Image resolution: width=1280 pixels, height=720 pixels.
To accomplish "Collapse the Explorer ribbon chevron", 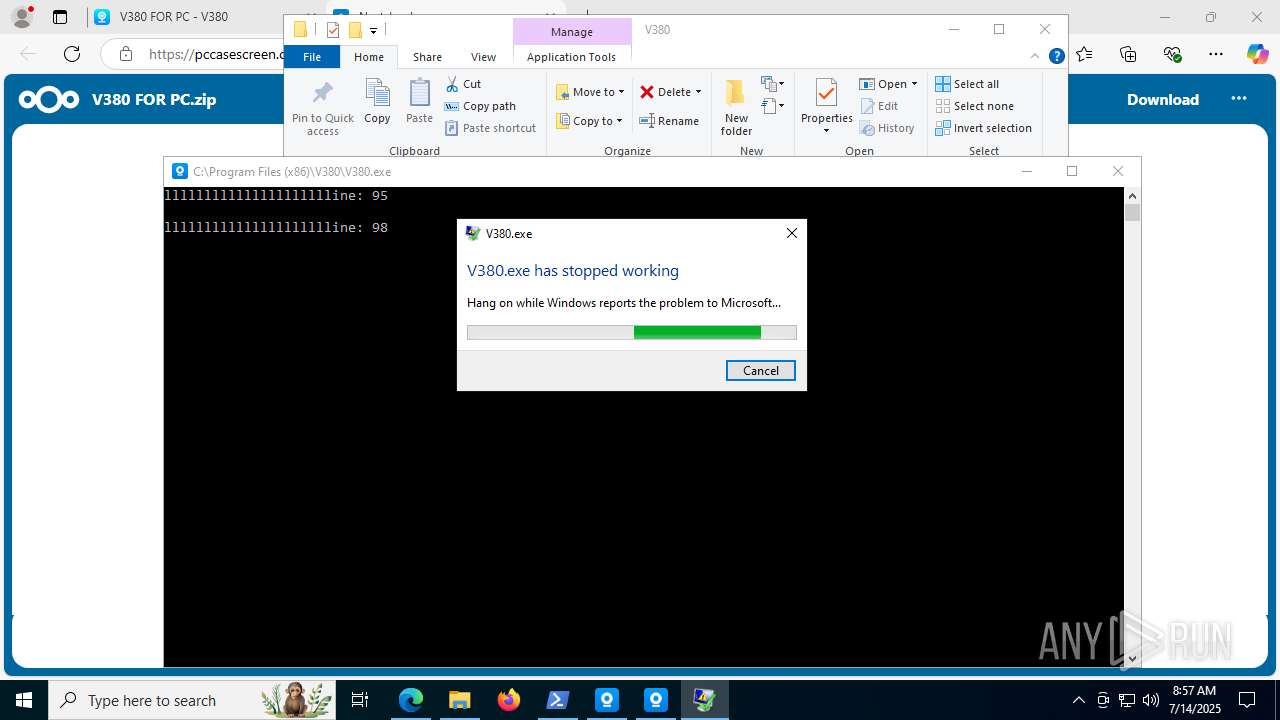I will point(1036,57).
